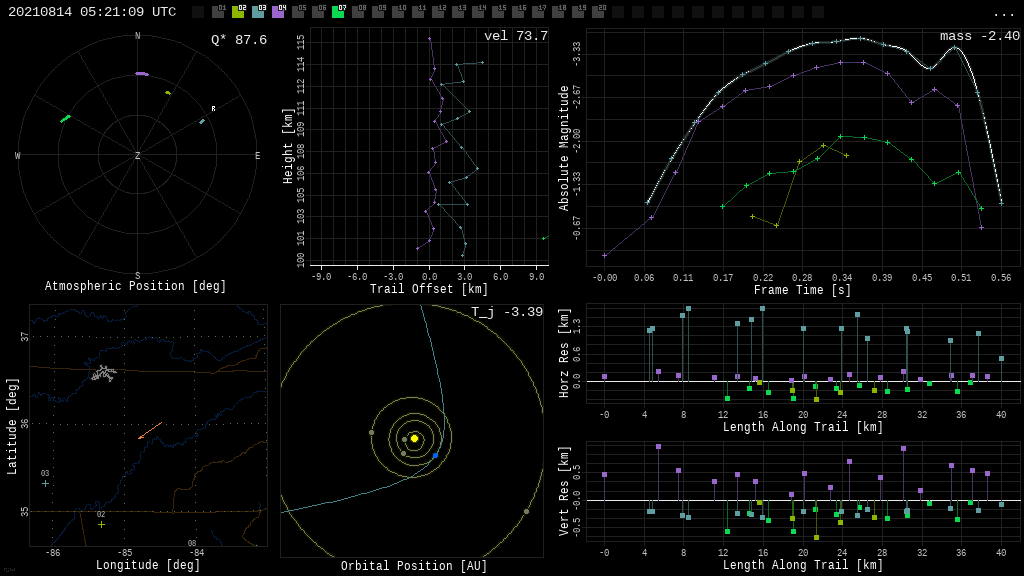The image size is (1024, 576).
Task: Toggle the purple station 04 indicator
Action: click(278, 12)
